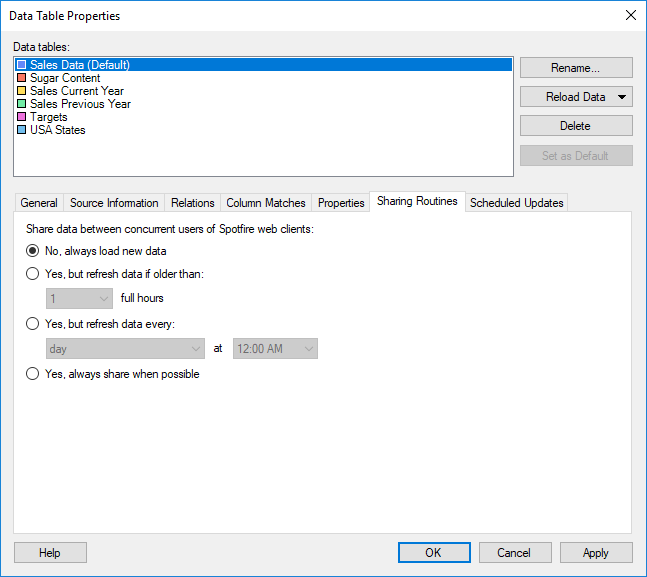Select the Sales Data (Default) table

coord(263,65)
